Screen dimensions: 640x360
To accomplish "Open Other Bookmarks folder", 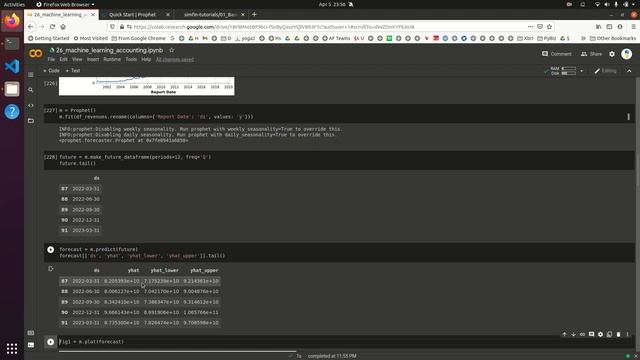I will pyautogui.click(x=613, y=38).
